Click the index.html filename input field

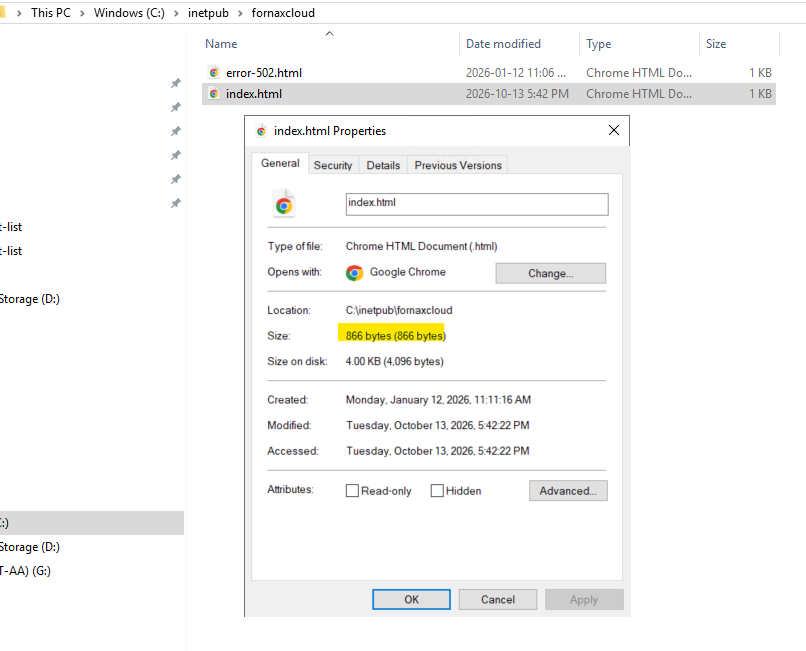click(x=477, y=204)
